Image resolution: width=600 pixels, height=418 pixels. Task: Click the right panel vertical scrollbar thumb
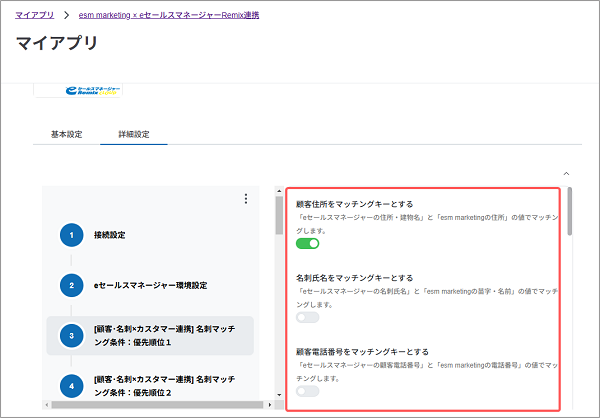569,212
